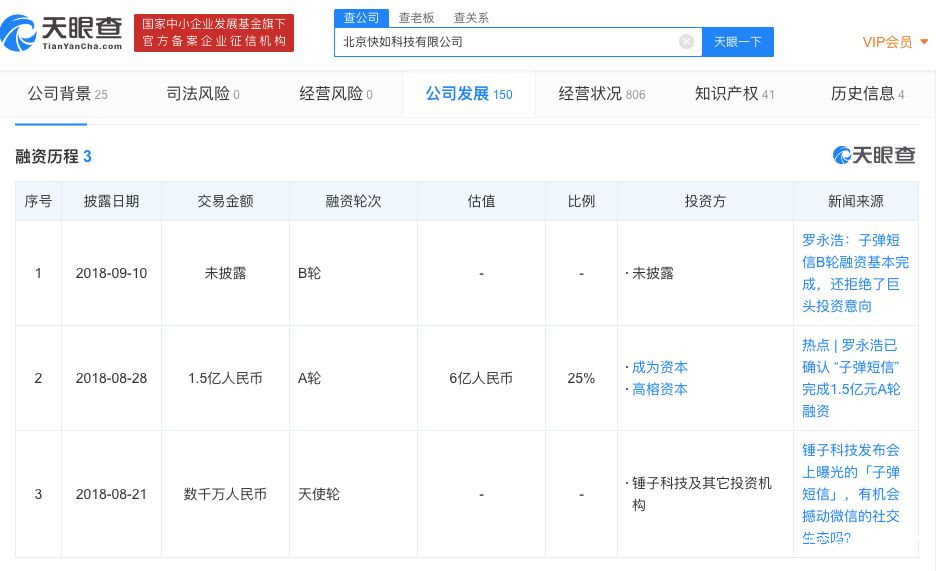Open the 历史信息 tab

867,94
